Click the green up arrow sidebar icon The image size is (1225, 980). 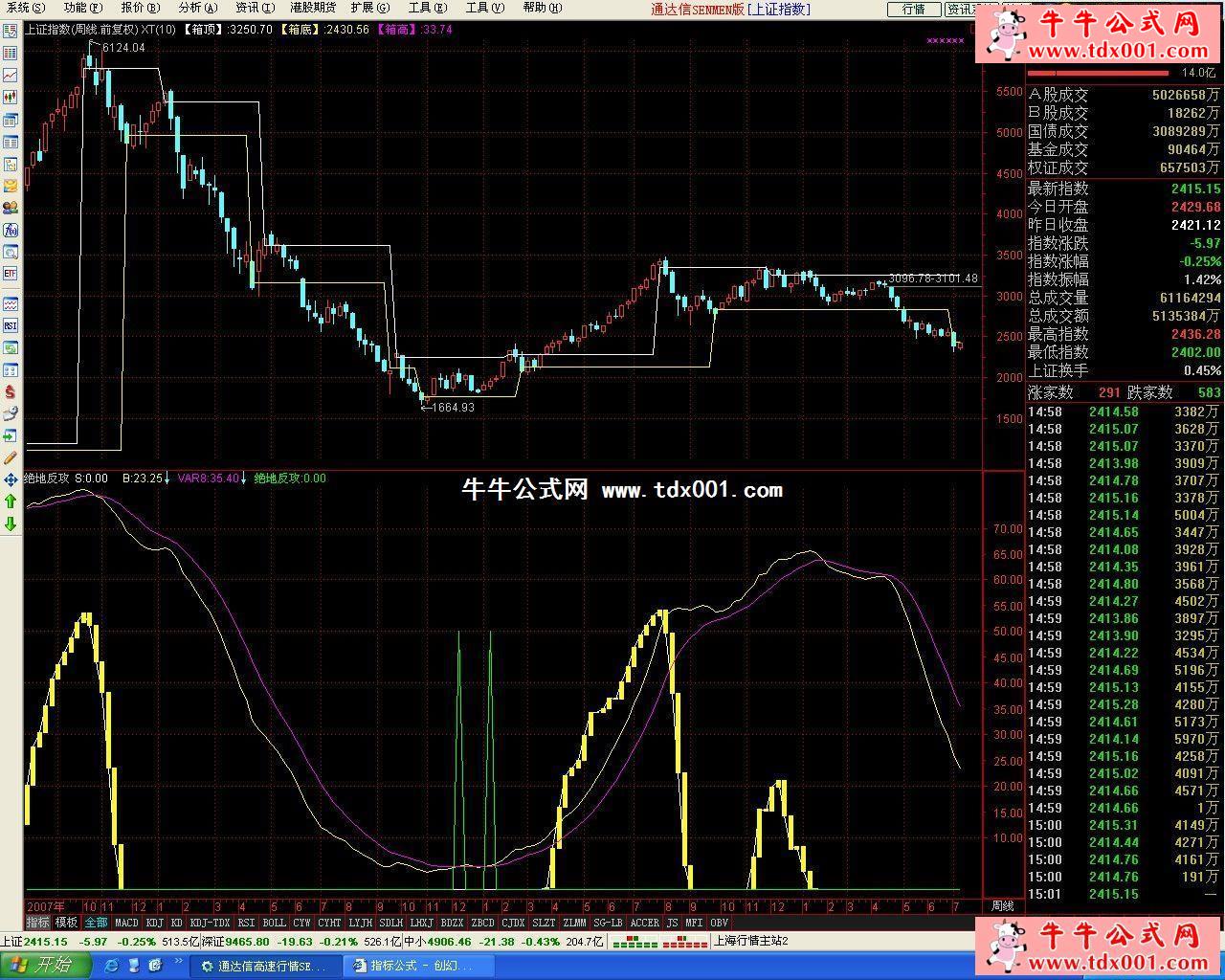[x=11, y=501]
